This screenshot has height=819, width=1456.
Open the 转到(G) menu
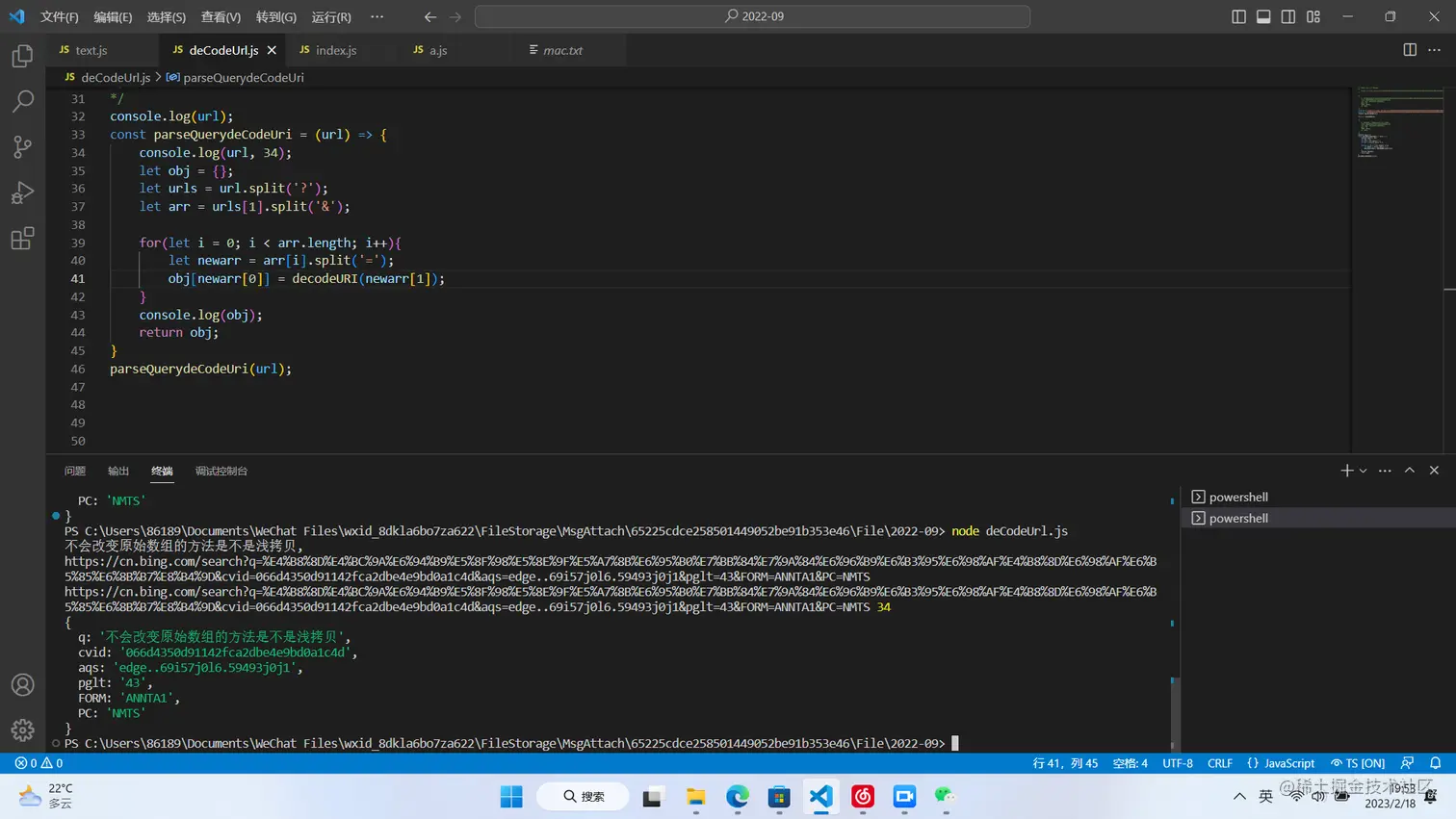(276, 17)
